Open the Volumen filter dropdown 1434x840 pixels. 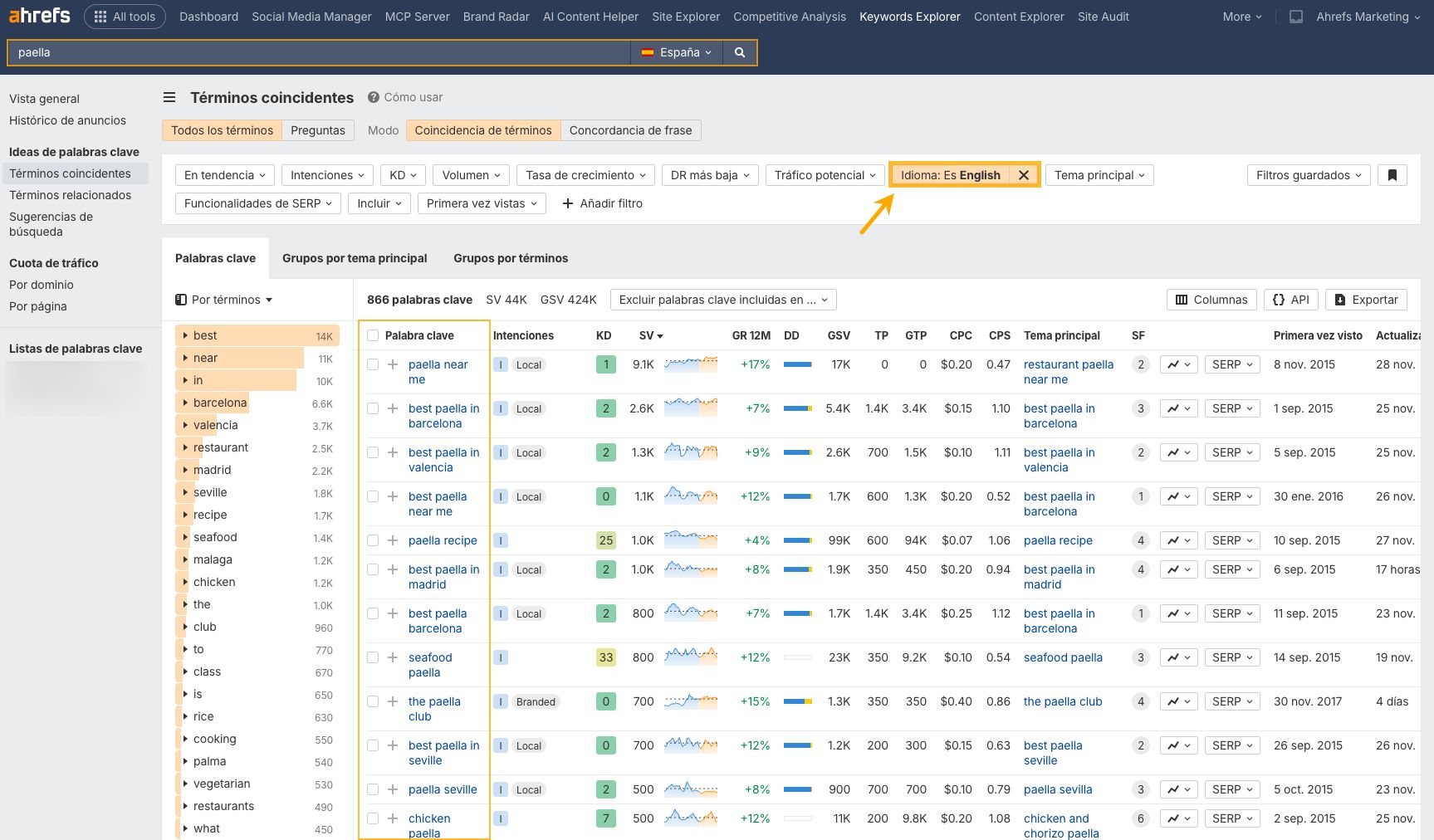click(470, 174)
